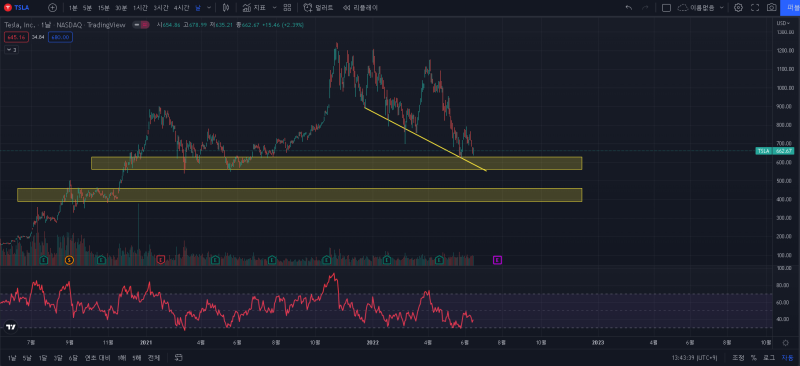This screenshot has width=800, height=366.
Task: Enter fullscreen mode
Action: point(755,8)
